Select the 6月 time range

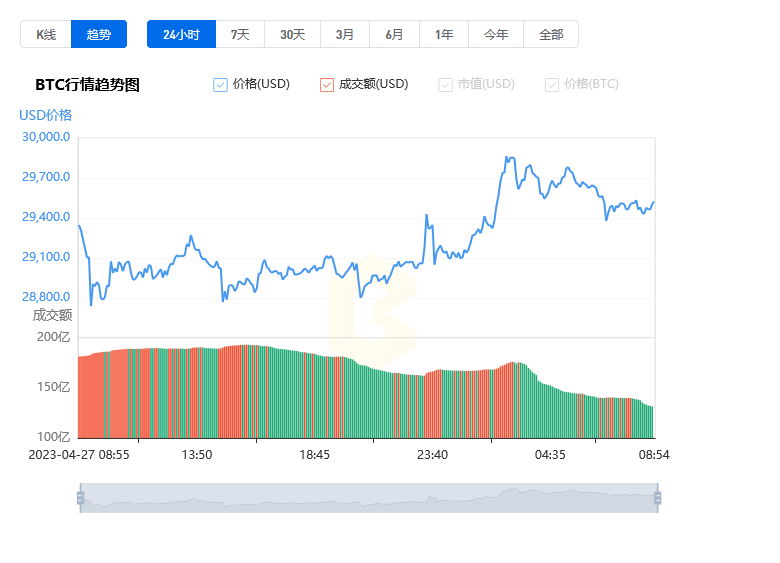(394, 34)
